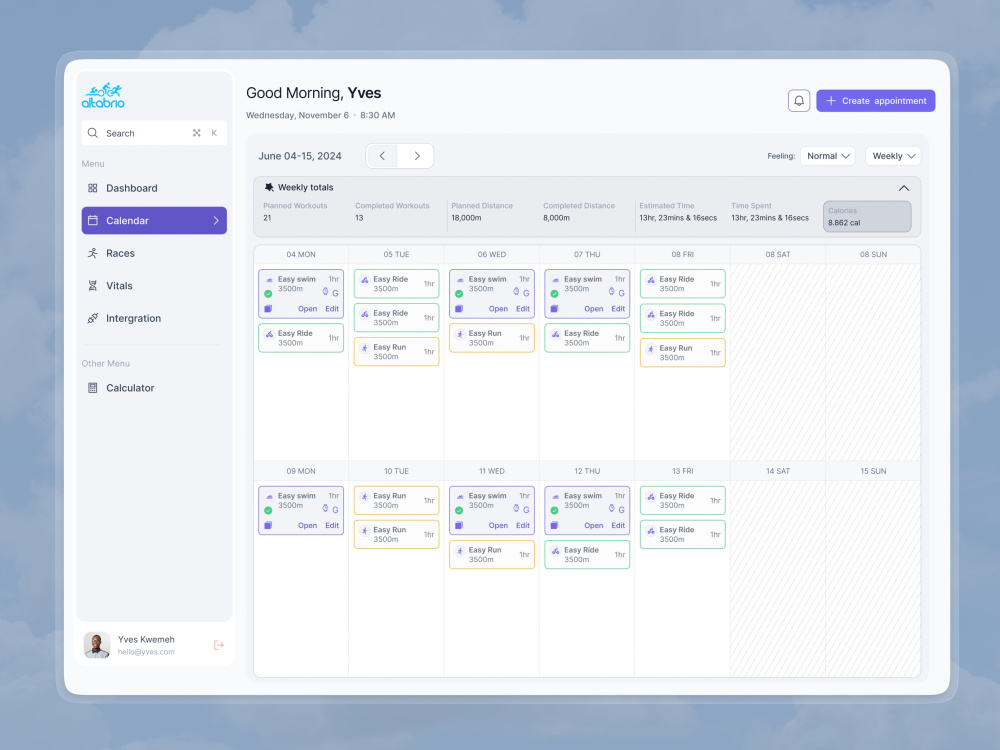Click the bike icon on 04 MON Easy Ride
Image resolution: width=1000 pixels, height=750 pixels.
269,334
